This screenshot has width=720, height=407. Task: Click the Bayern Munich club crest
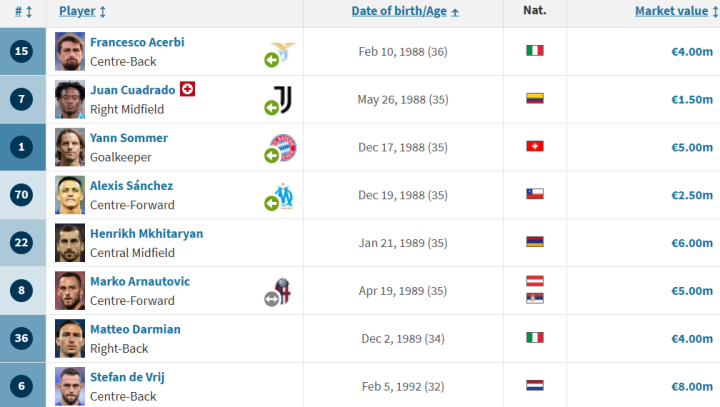click(x=284, y=146)
